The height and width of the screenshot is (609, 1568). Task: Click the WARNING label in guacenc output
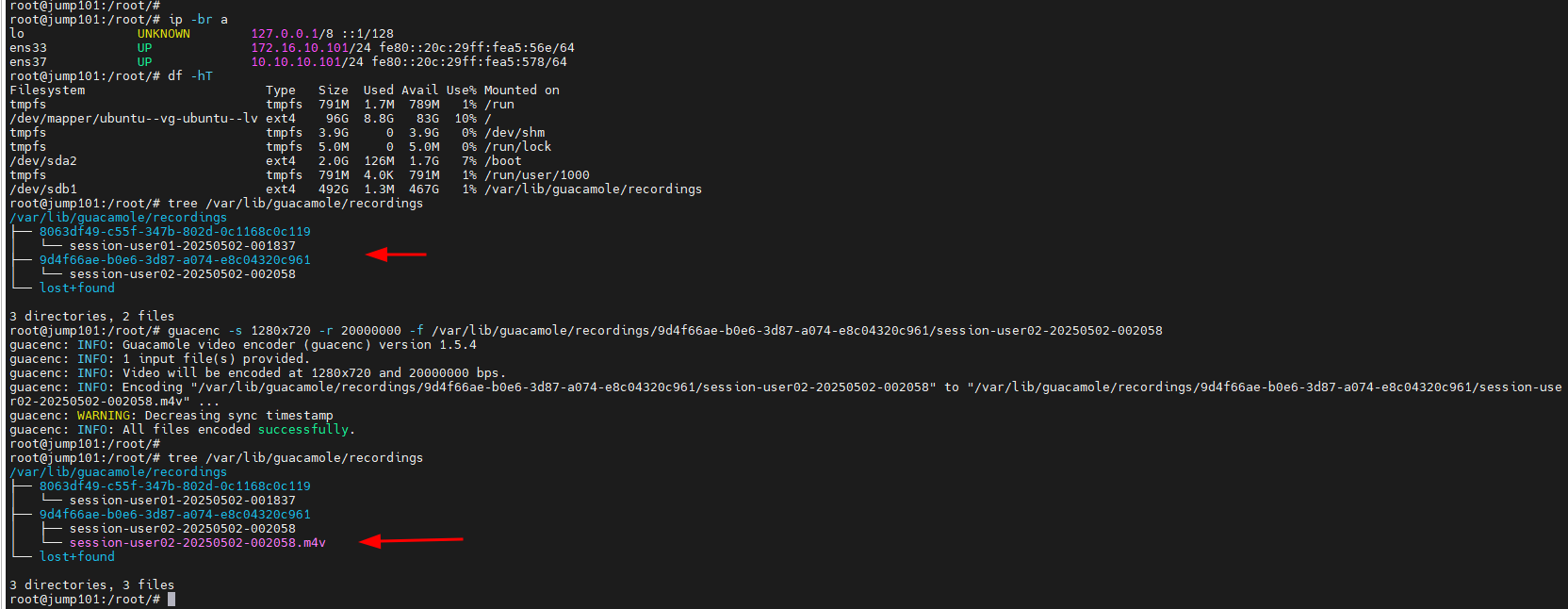[103, 416]
